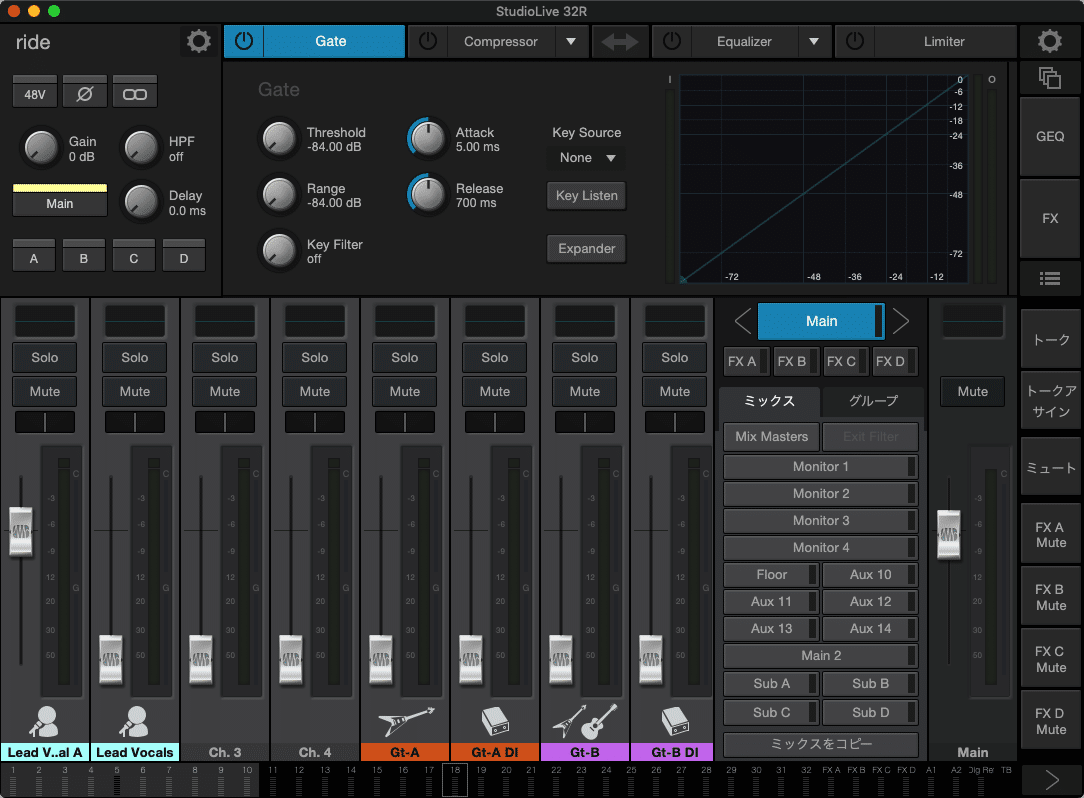Click the トーク talkback button
Screen dimensions: 1084x798
coord(1050,339)
